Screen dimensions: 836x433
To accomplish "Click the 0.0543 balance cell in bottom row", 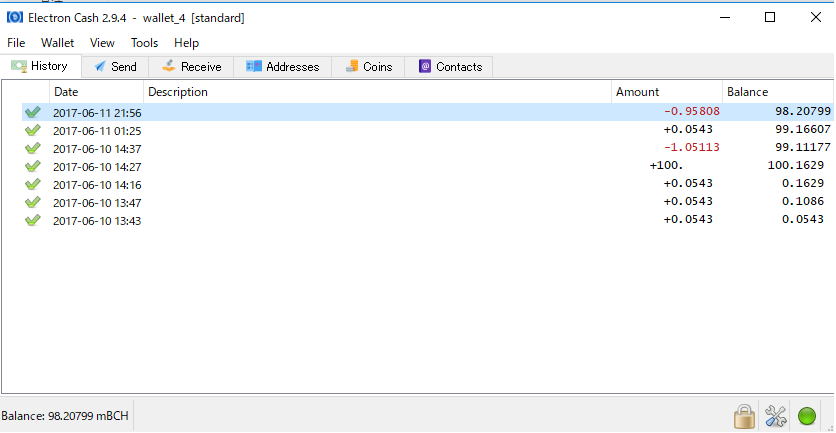I will [803, 219].
